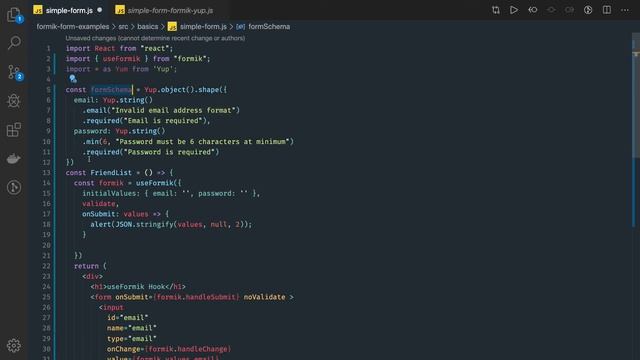Click the <div> tag on line 23
640x360 pixels.
pos(92,276)
